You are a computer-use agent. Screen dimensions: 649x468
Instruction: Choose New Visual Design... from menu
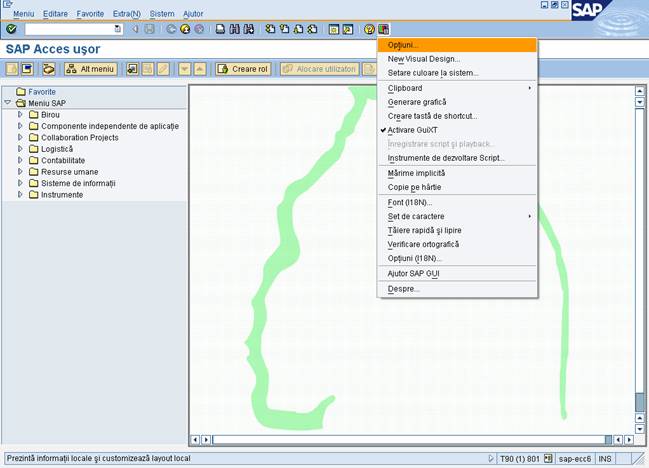(457, 59)
